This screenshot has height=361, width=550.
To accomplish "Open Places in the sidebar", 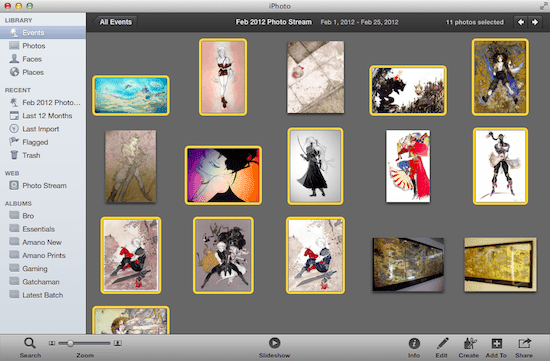I will [x=43, y=72].
